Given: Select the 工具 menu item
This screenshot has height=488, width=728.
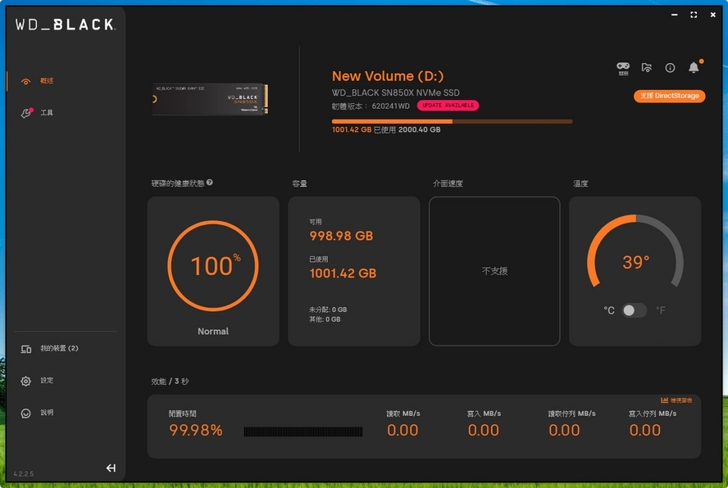Looking at the screenshot, I should (47, 113).
